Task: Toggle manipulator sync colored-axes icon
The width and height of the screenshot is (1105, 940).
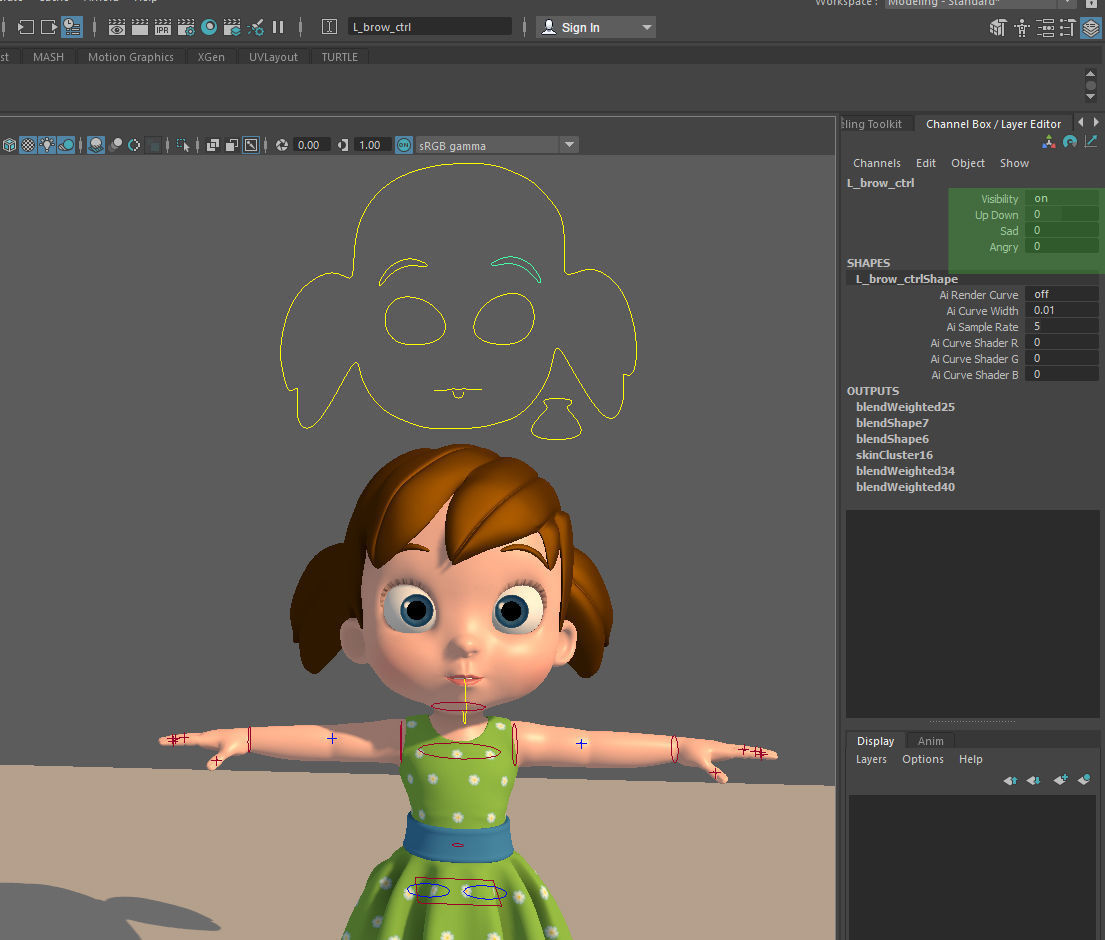Action: (1049, 142)
